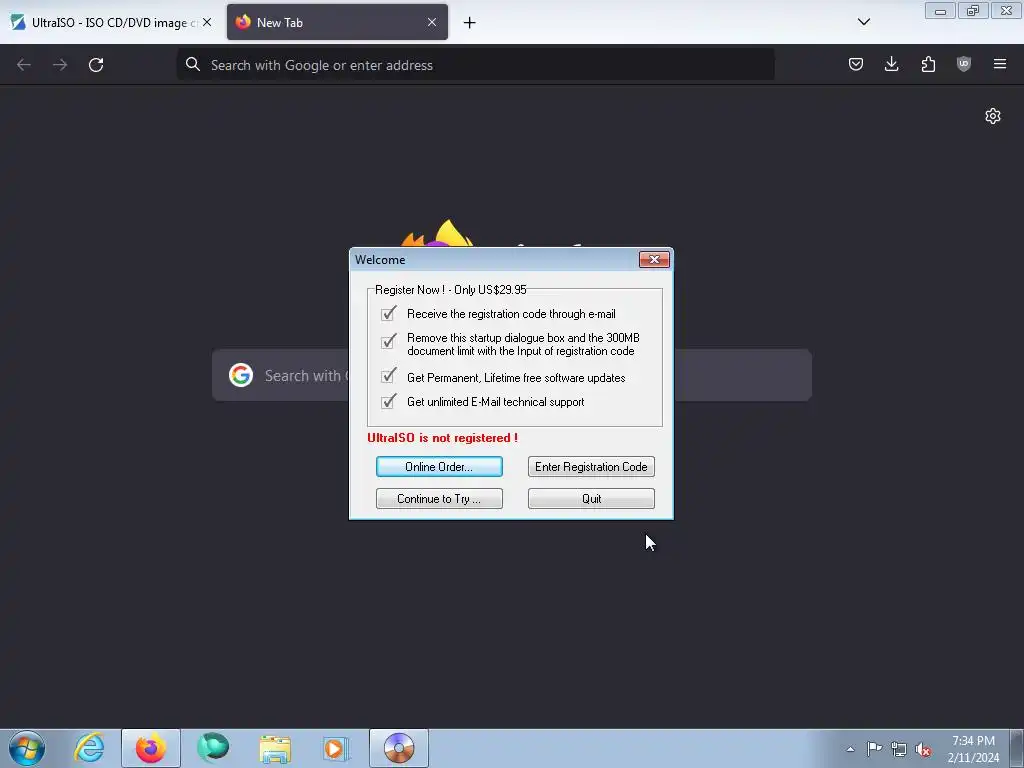Viewport: 1024px width, 768px height.
Task: Open the clock showing 7:34 PM
Action: (x=973, y=748)
